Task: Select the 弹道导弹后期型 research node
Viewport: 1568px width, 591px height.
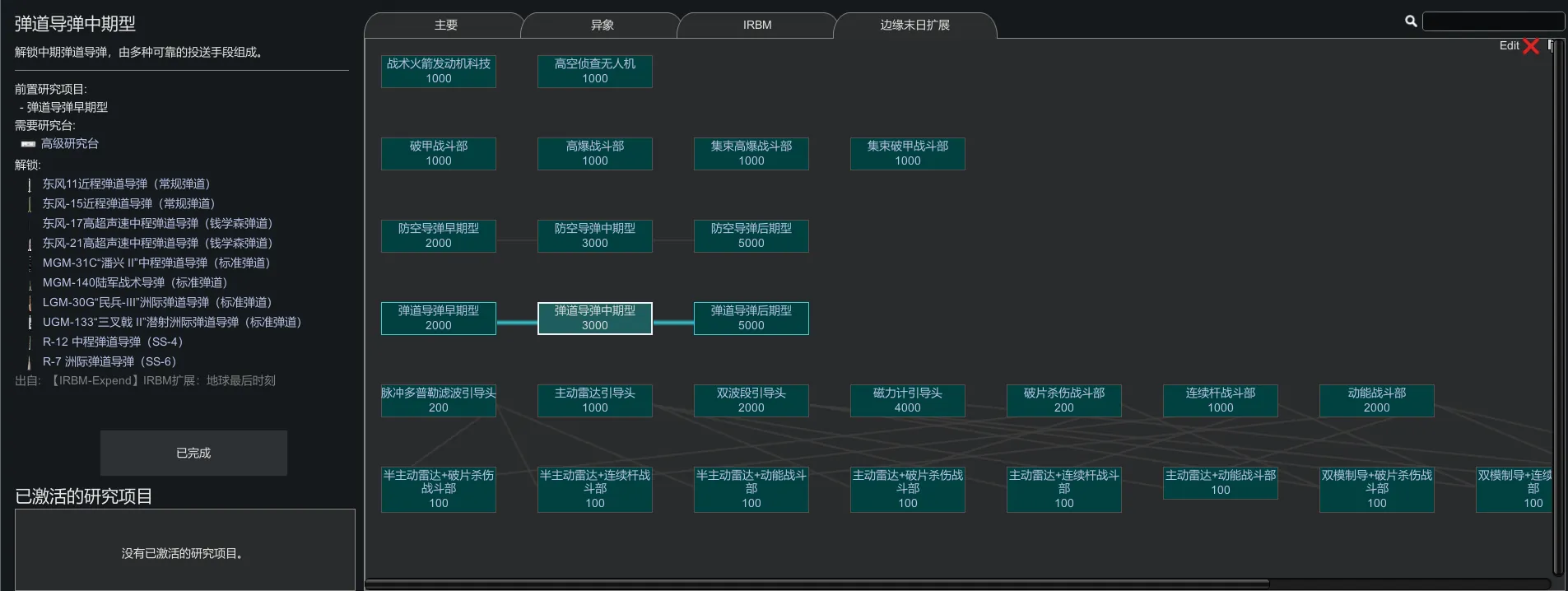Action: (x=751, y=318)
